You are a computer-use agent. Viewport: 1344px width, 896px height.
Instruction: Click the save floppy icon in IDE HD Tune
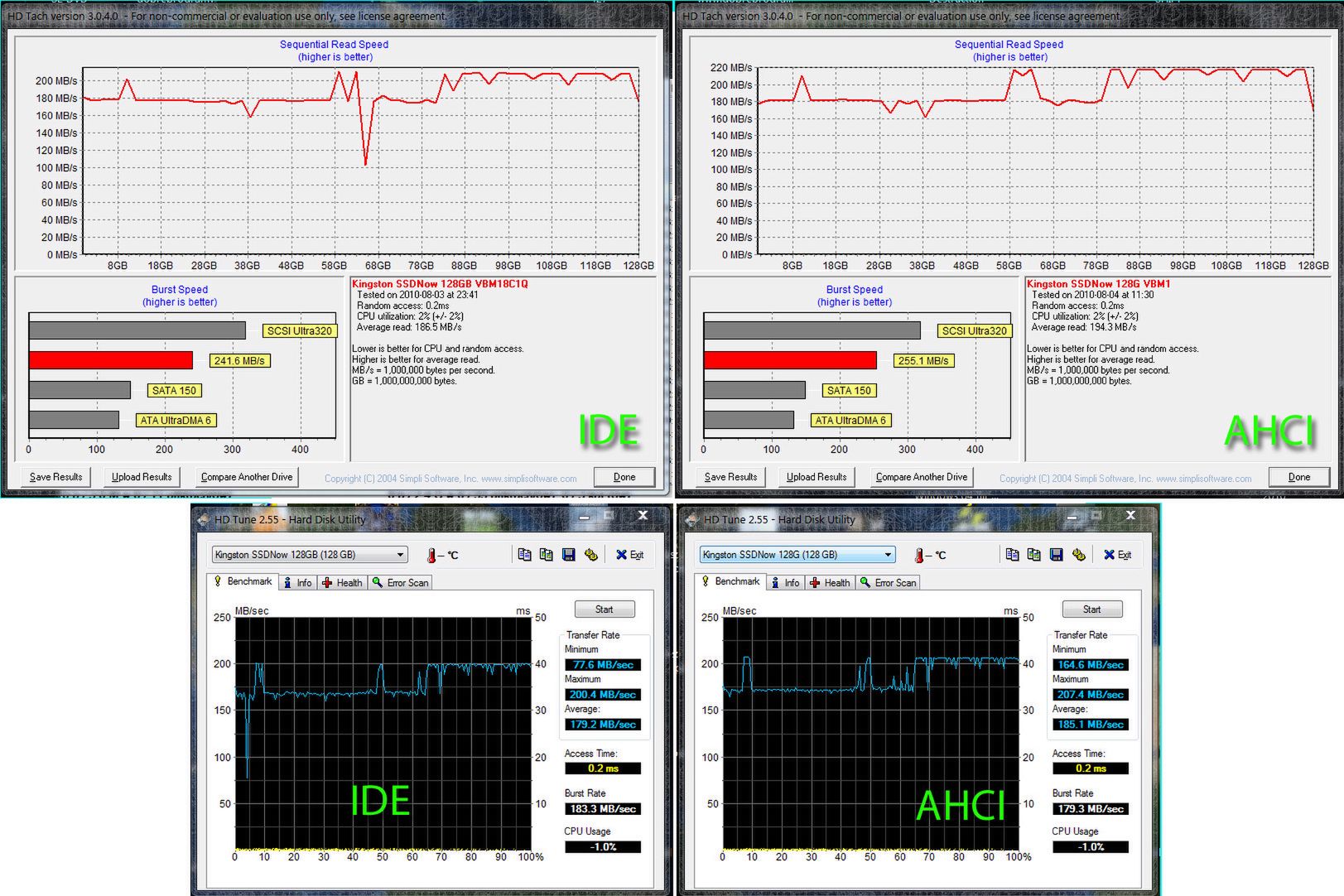pos(568,555)
